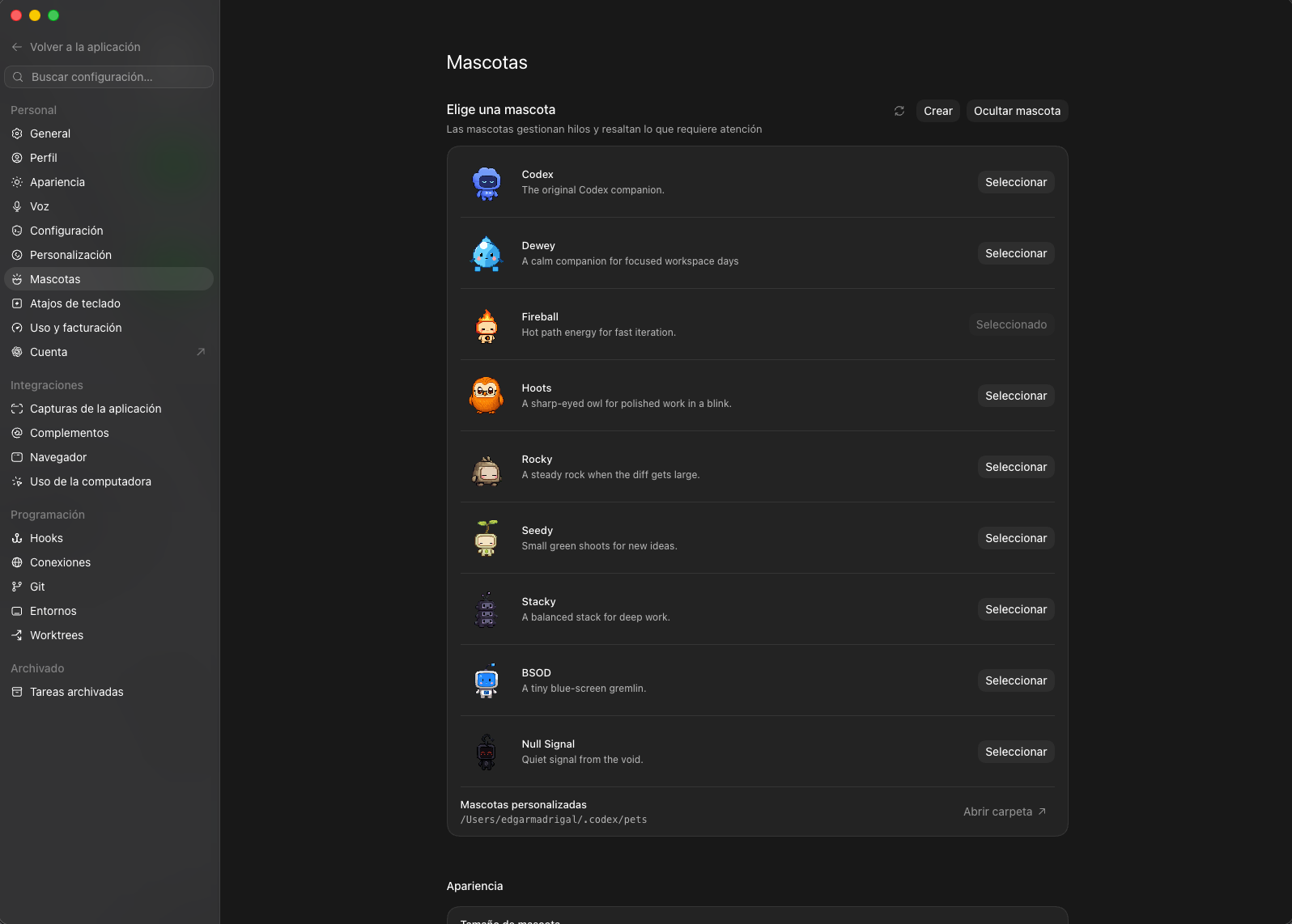Click the Buscar configuración search field
Viewport: 1292px width, 924px height.
click(x=108, y=77)
